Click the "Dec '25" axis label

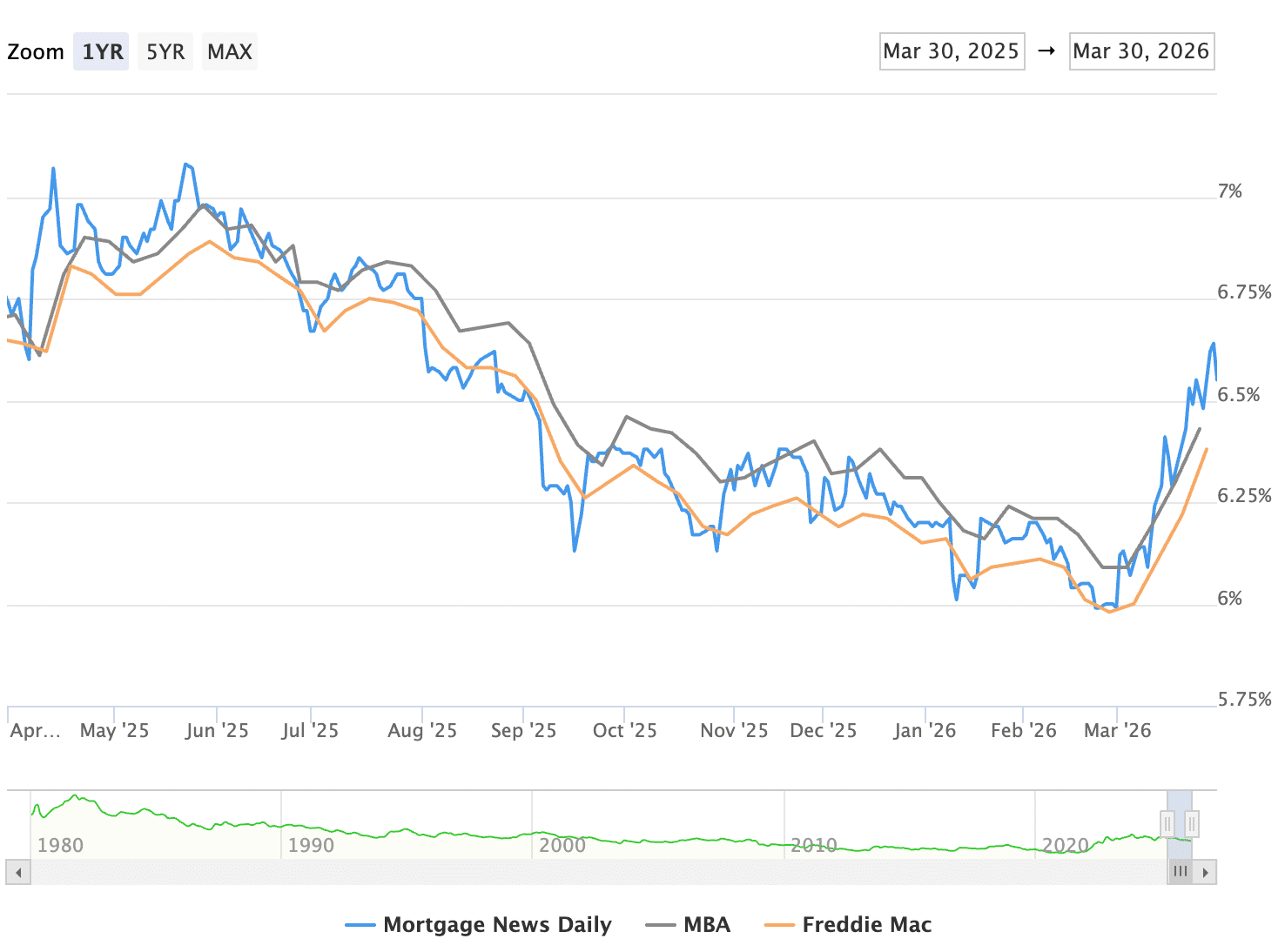point(824,730)
